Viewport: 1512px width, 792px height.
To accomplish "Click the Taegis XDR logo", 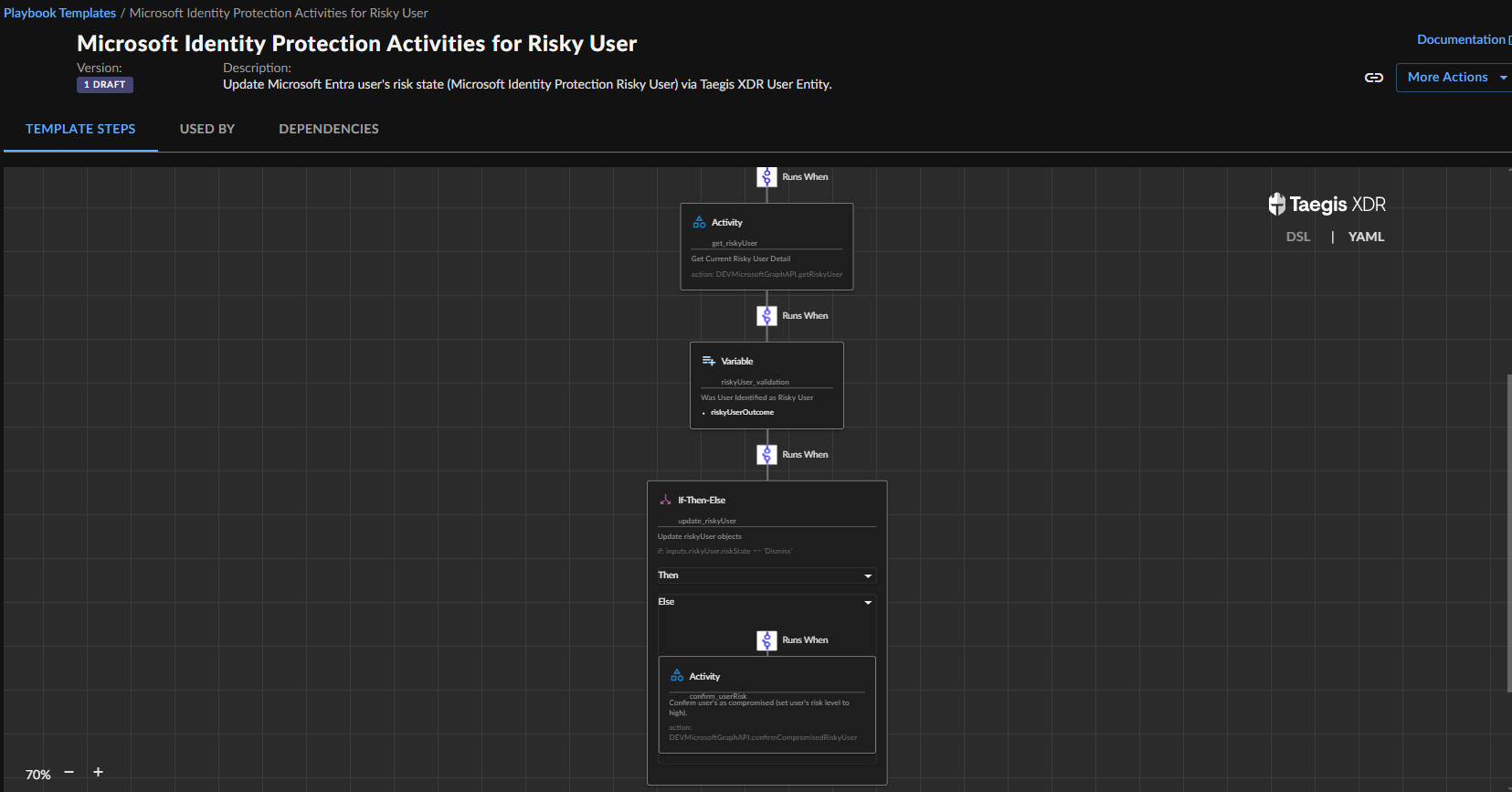I will pos(1327,204).
